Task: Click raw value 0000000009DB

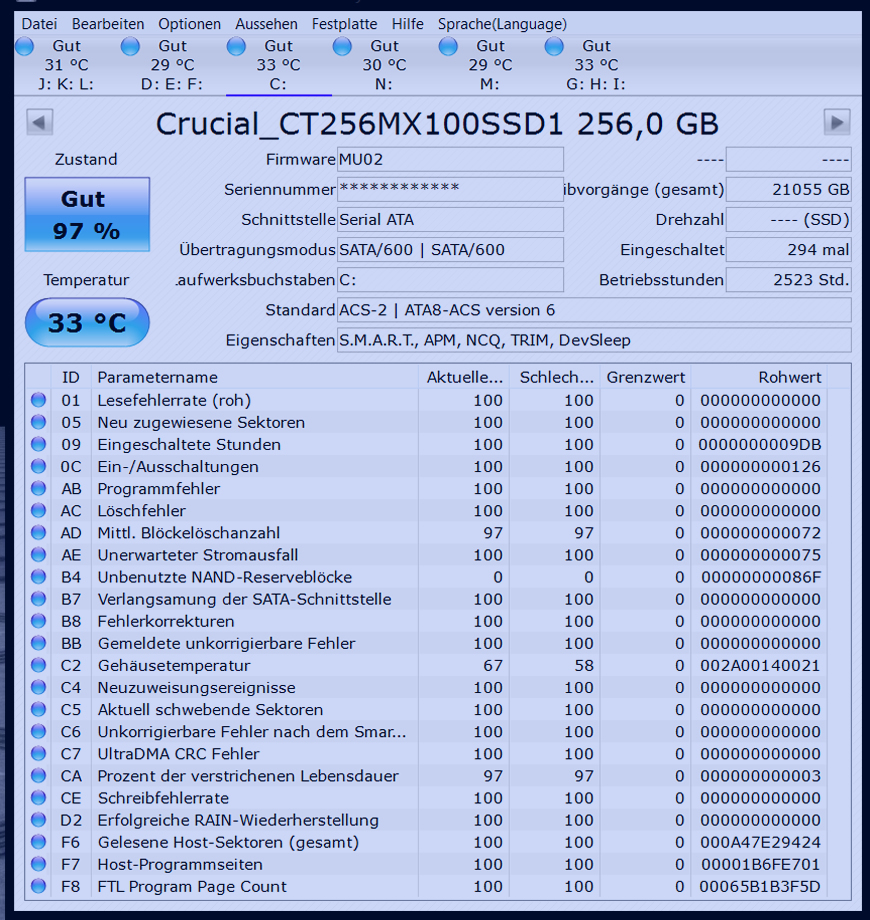Action: 760,444
